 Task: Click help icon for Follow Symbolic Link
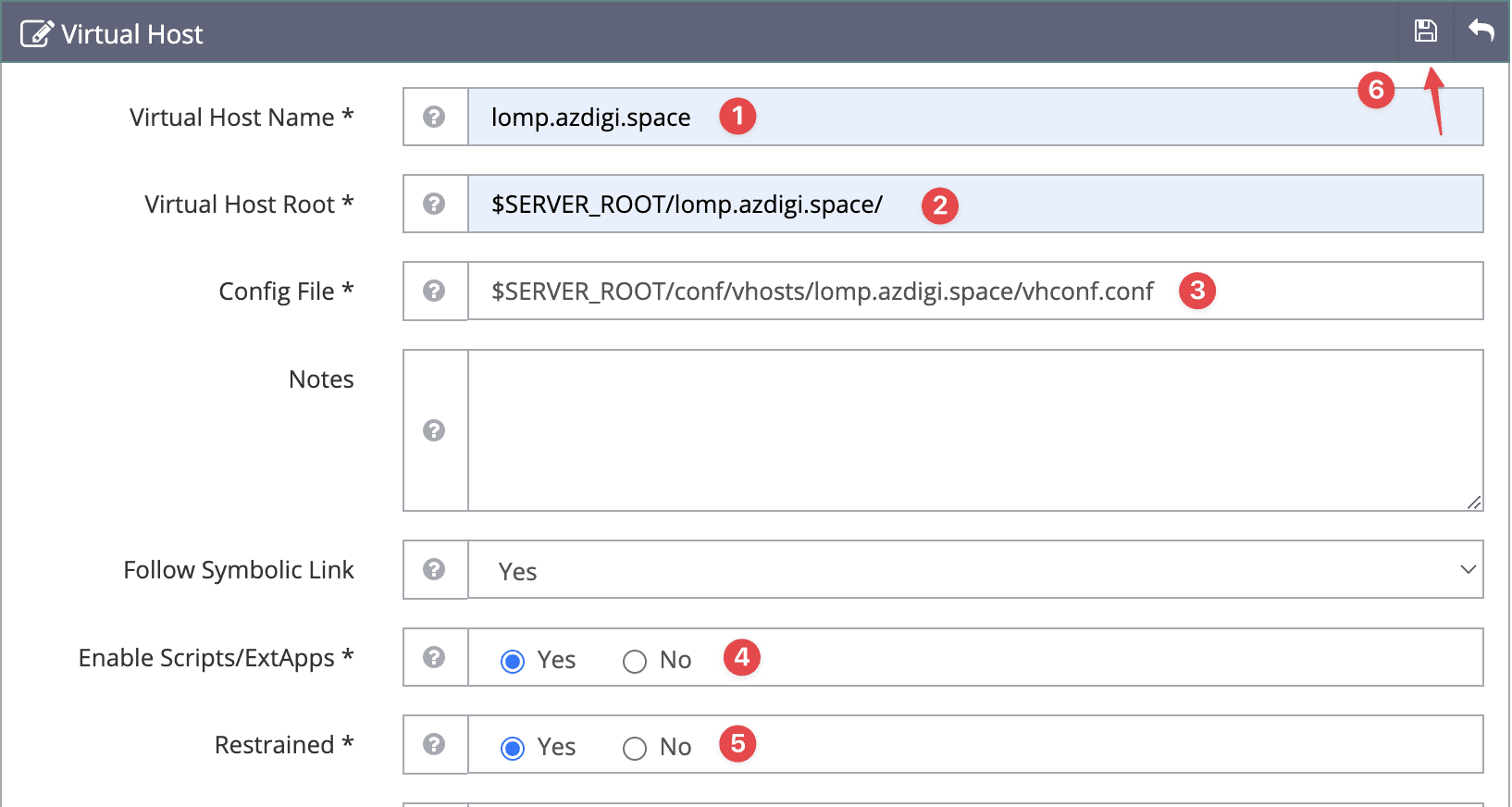434,569
